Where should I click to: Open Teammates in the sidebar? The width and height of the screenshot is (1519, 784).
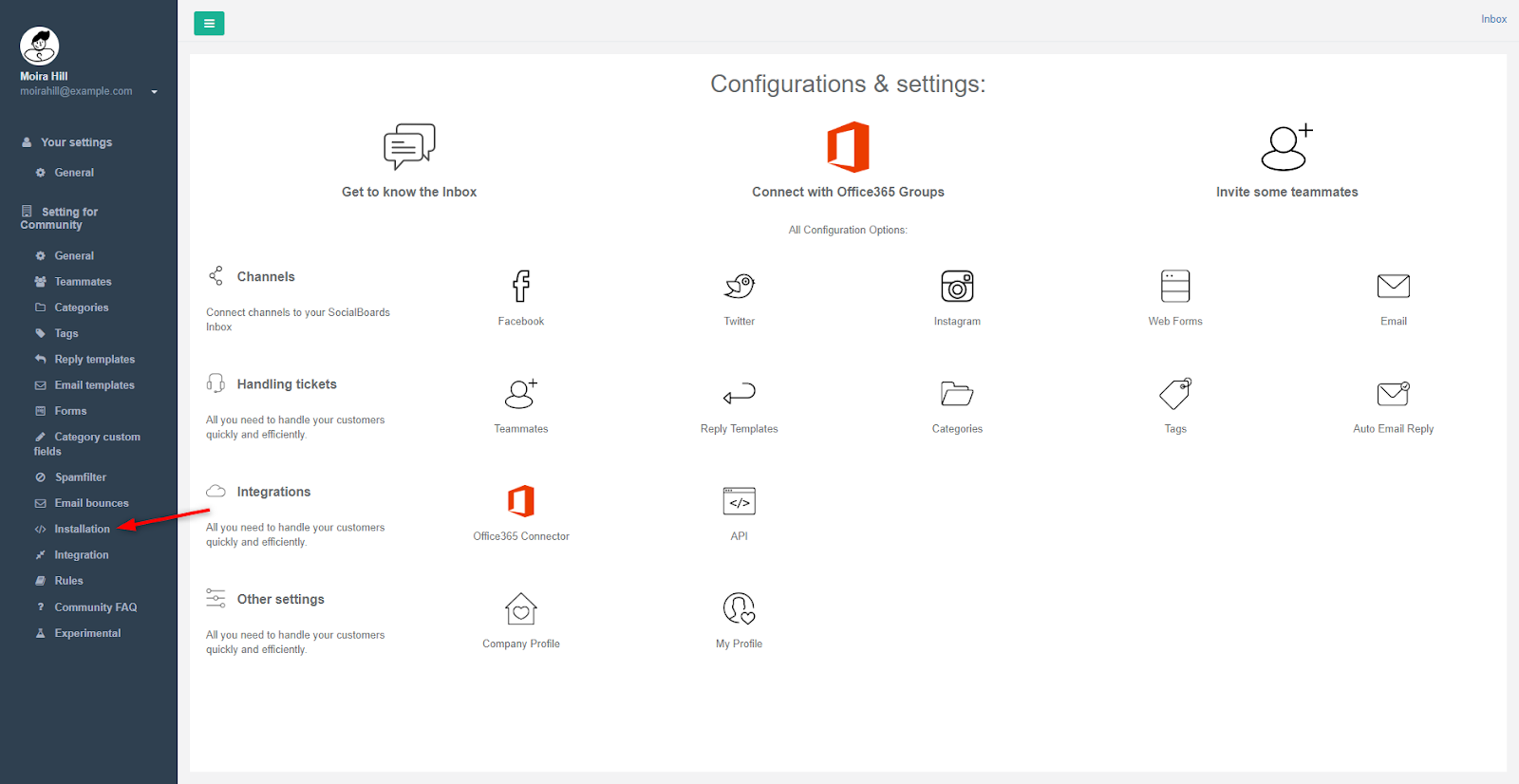[x=83, y=282]
